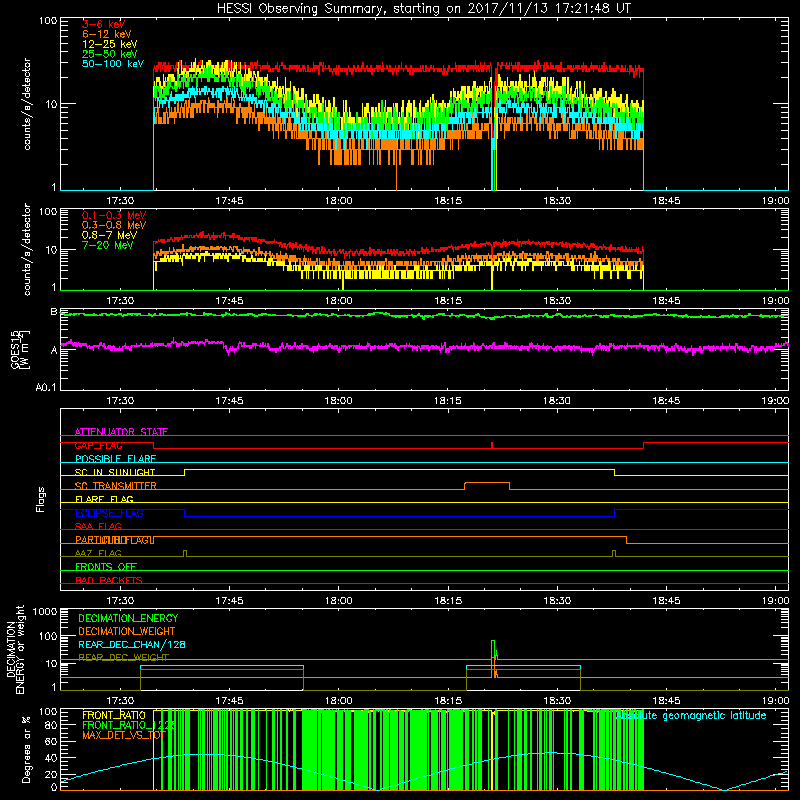
Task: Select the 6-12 keV legend label
Action: pyautogui.click(x=107, y=34)
